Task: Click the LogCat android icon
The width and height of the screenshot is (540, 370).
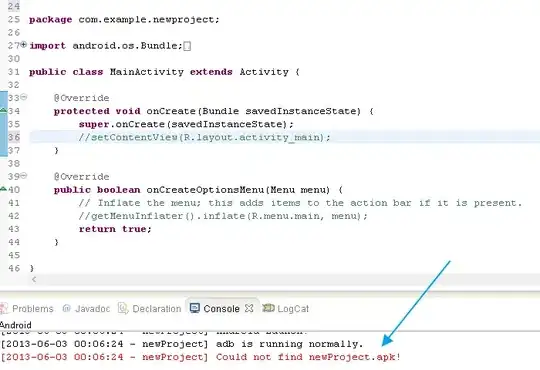Action: (x=268, y=308)
